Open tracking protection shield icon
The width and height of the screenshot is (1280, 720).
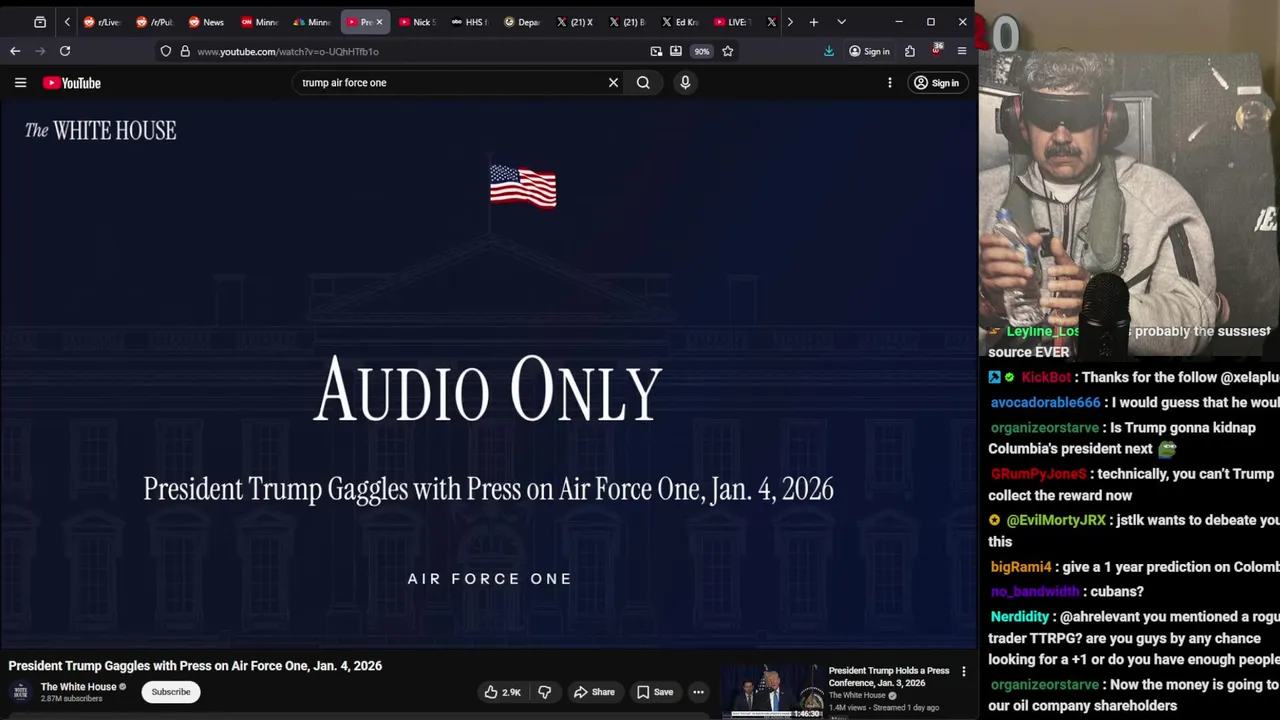[166, 51]
